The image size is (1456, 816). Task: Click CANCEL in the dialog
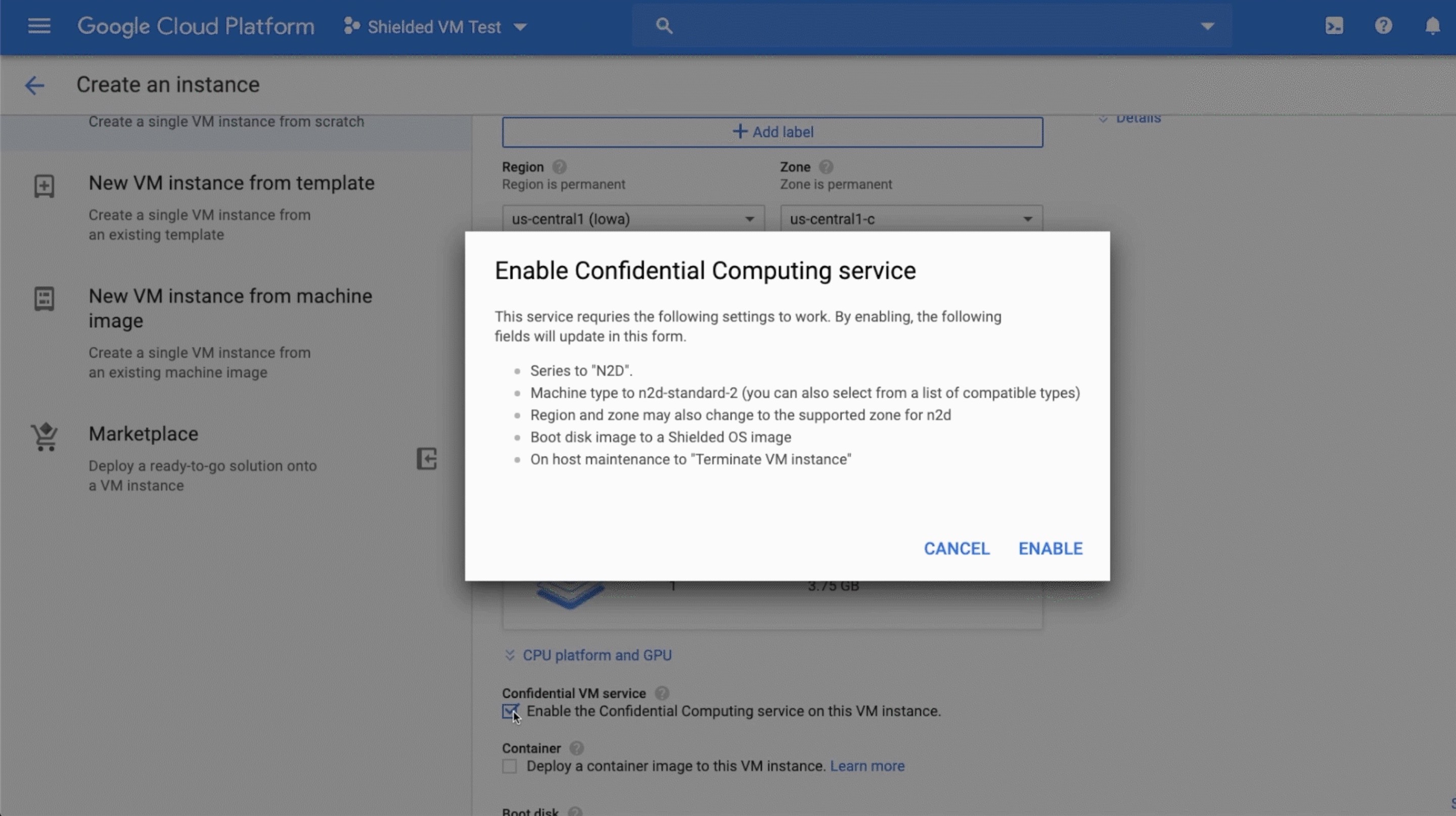(957, 548)
